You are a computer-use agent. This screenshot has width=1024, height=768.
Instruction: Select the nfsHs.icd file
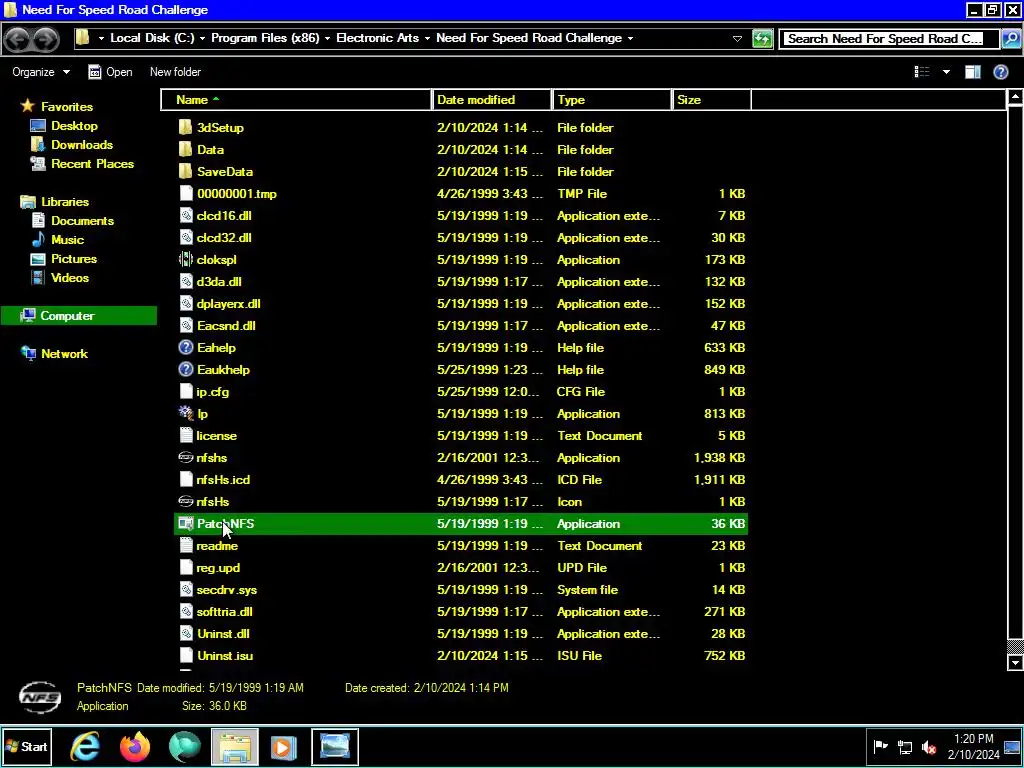click(x=223, y=479)
